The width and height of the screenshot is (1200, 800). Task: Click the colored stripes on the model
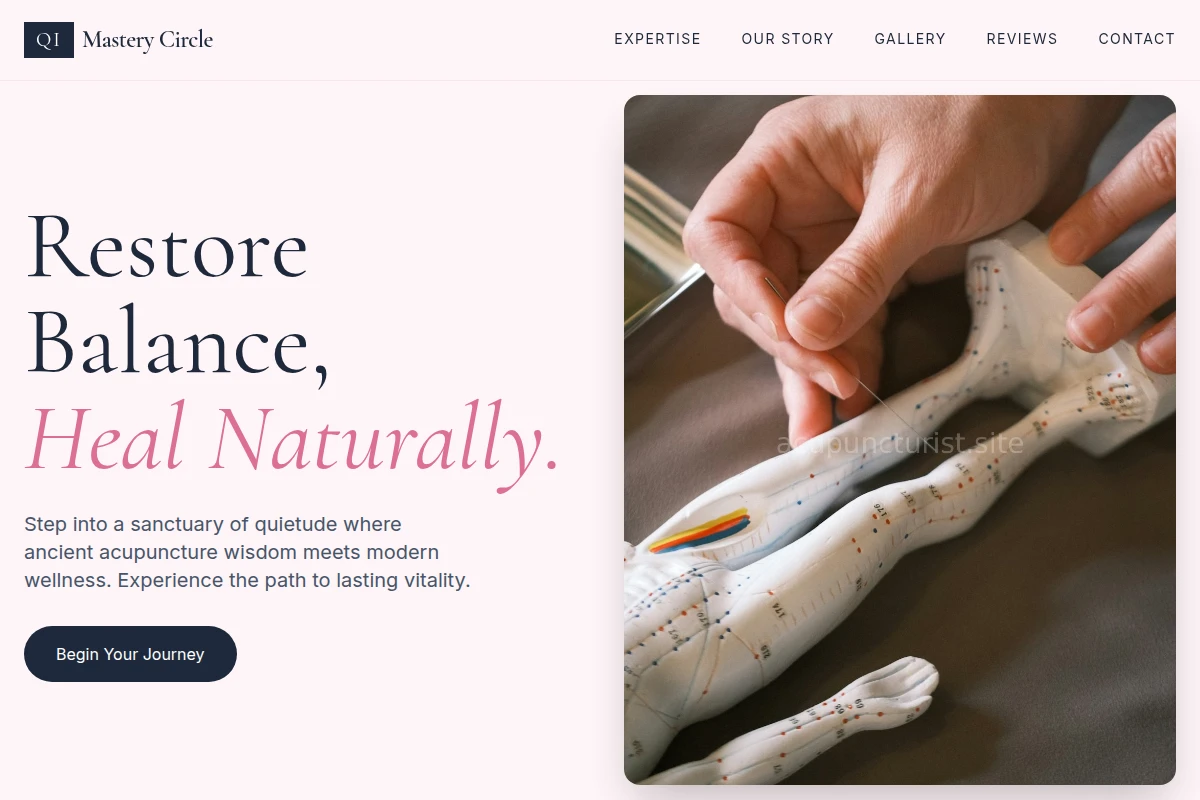point(700,531)
